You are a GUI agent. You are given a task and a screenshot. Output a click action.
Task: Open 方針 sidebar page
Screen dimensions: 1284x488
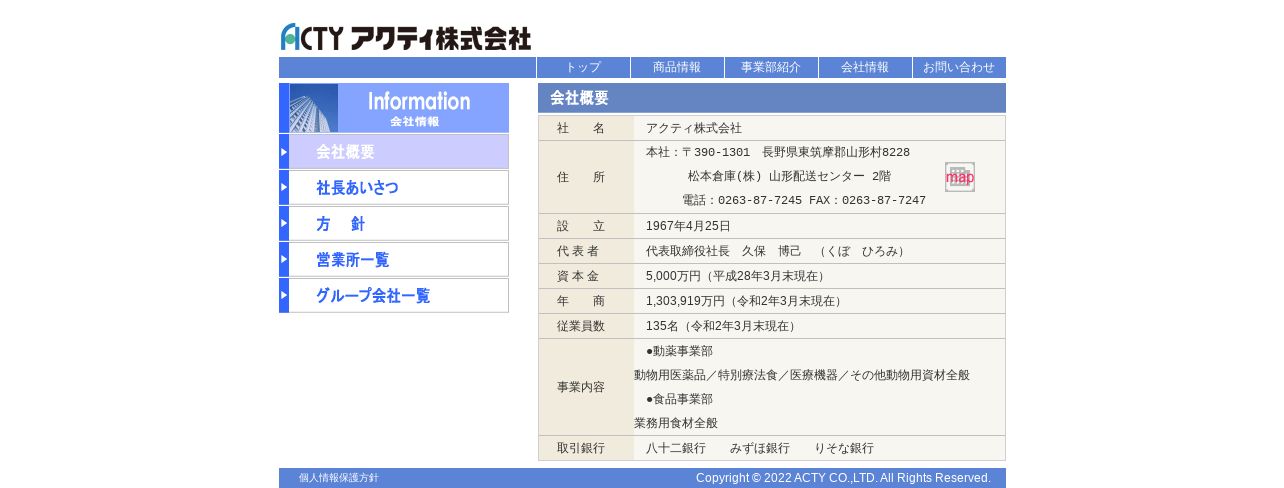point(394,224)
